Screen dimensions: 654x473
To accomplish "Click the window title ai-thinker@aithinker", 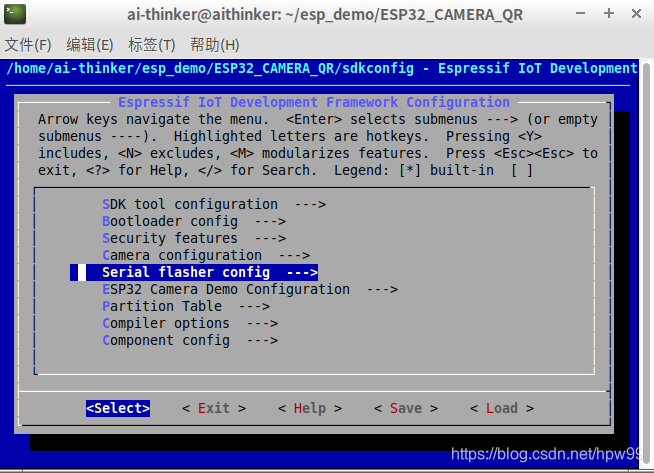I will [x=324, y=15].
